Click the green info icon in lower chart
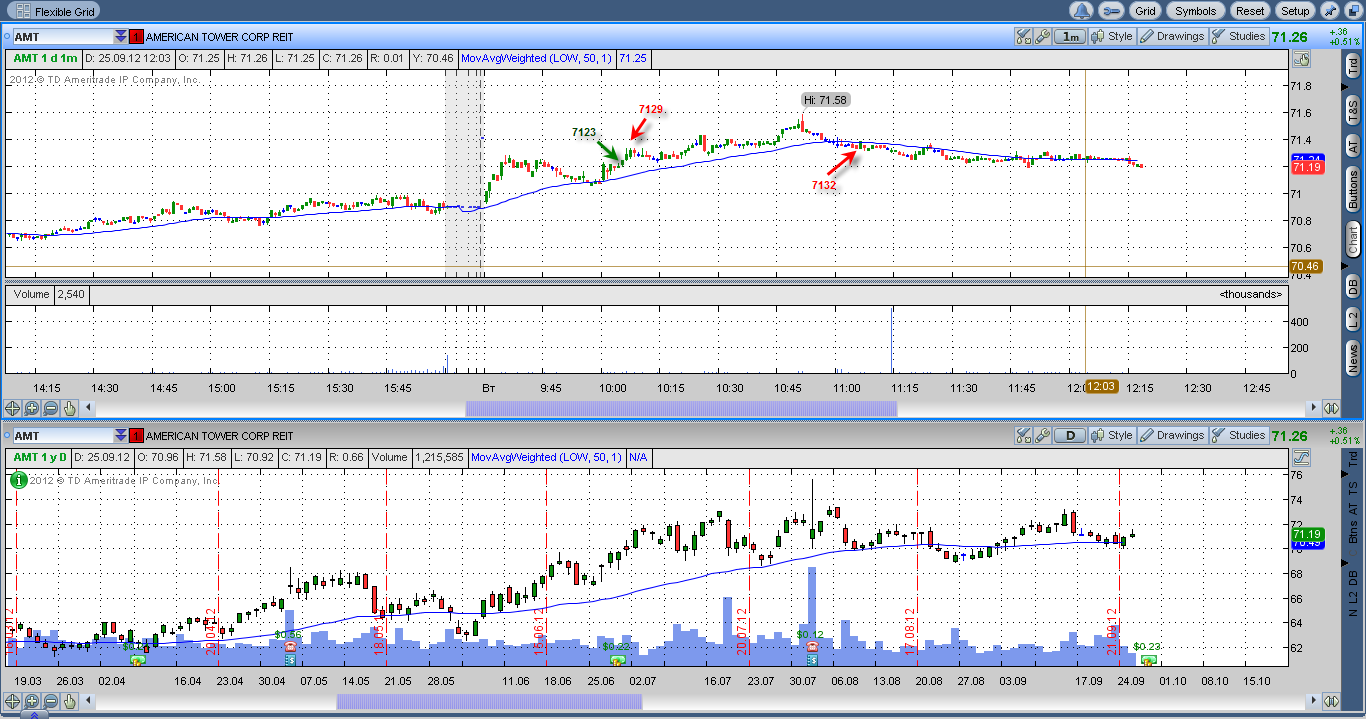Screen dimensions: 1366x719 (17, 479)
